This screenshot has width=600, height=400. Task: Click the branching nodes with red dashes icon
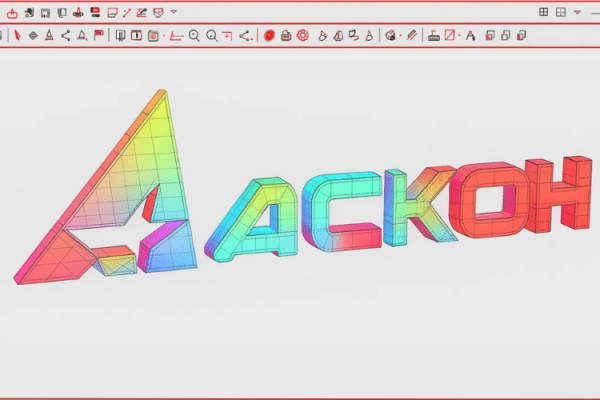[x=246, y=36]
